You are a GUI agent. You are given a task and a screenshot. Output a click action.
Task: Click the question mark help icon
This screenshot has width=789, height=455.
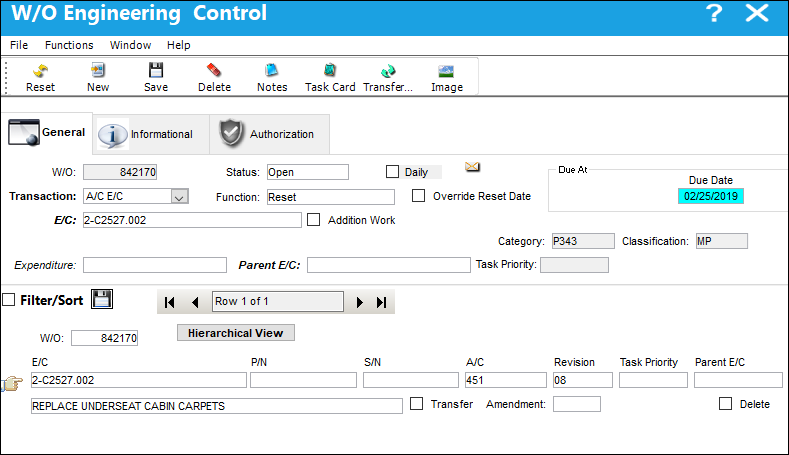[x=714, y=13]
